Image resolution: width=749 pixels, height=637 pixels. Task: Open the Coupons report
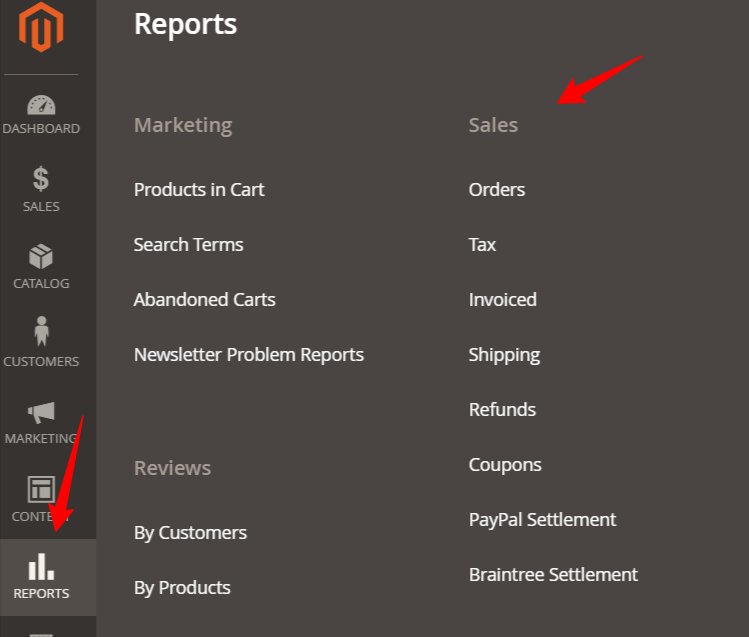505,465
